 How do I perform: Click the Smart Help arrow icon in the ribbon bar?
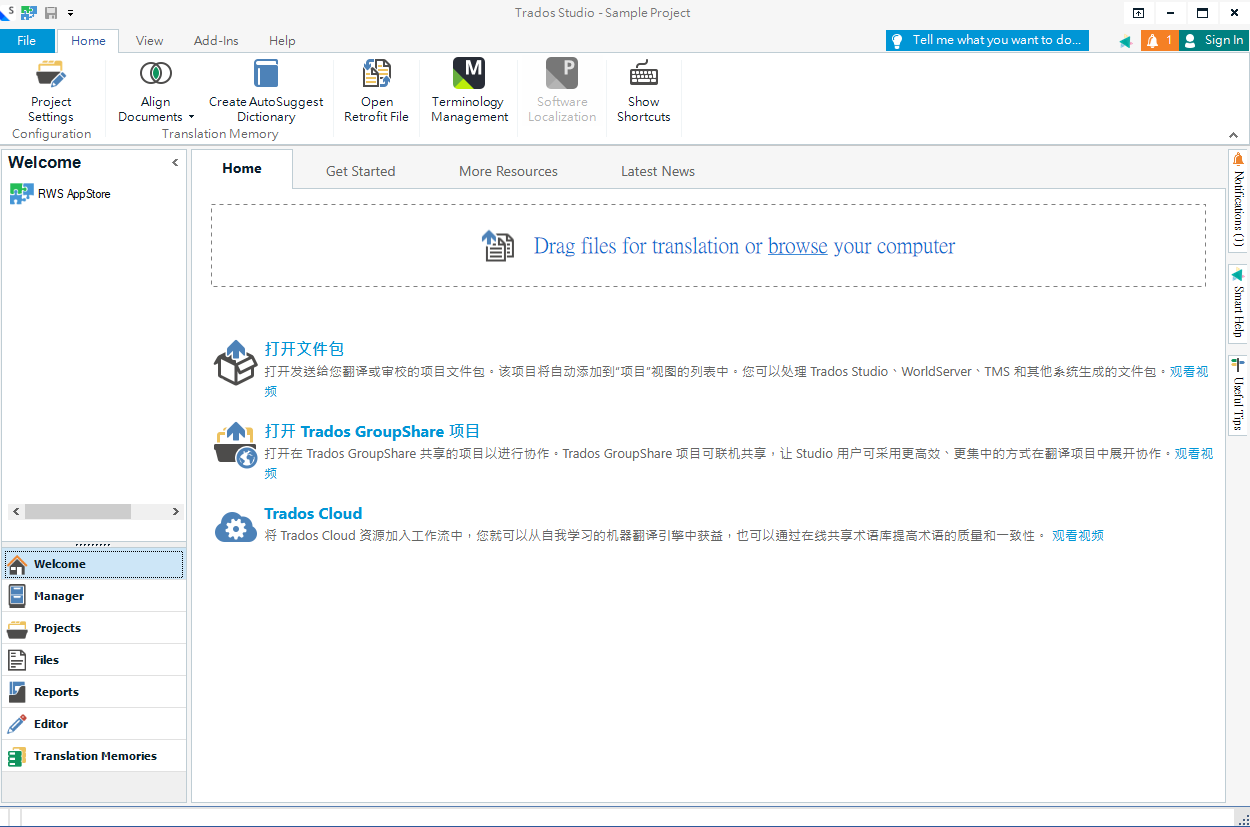click(1125, 41)
